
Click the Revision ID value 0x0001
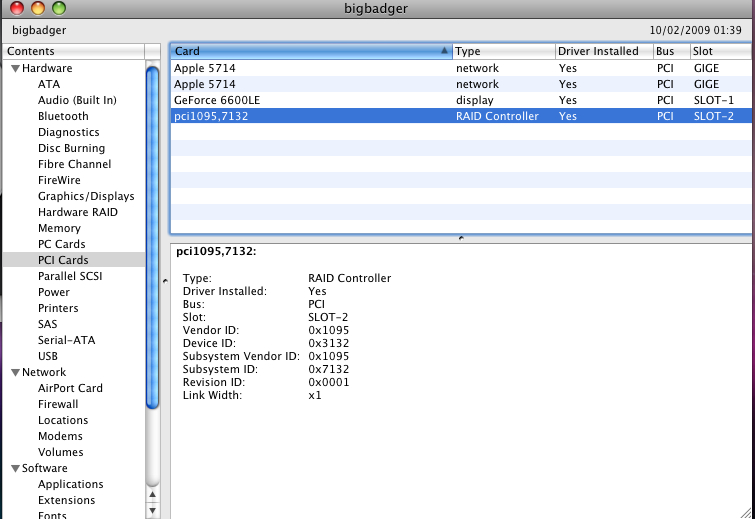[328, 382]
